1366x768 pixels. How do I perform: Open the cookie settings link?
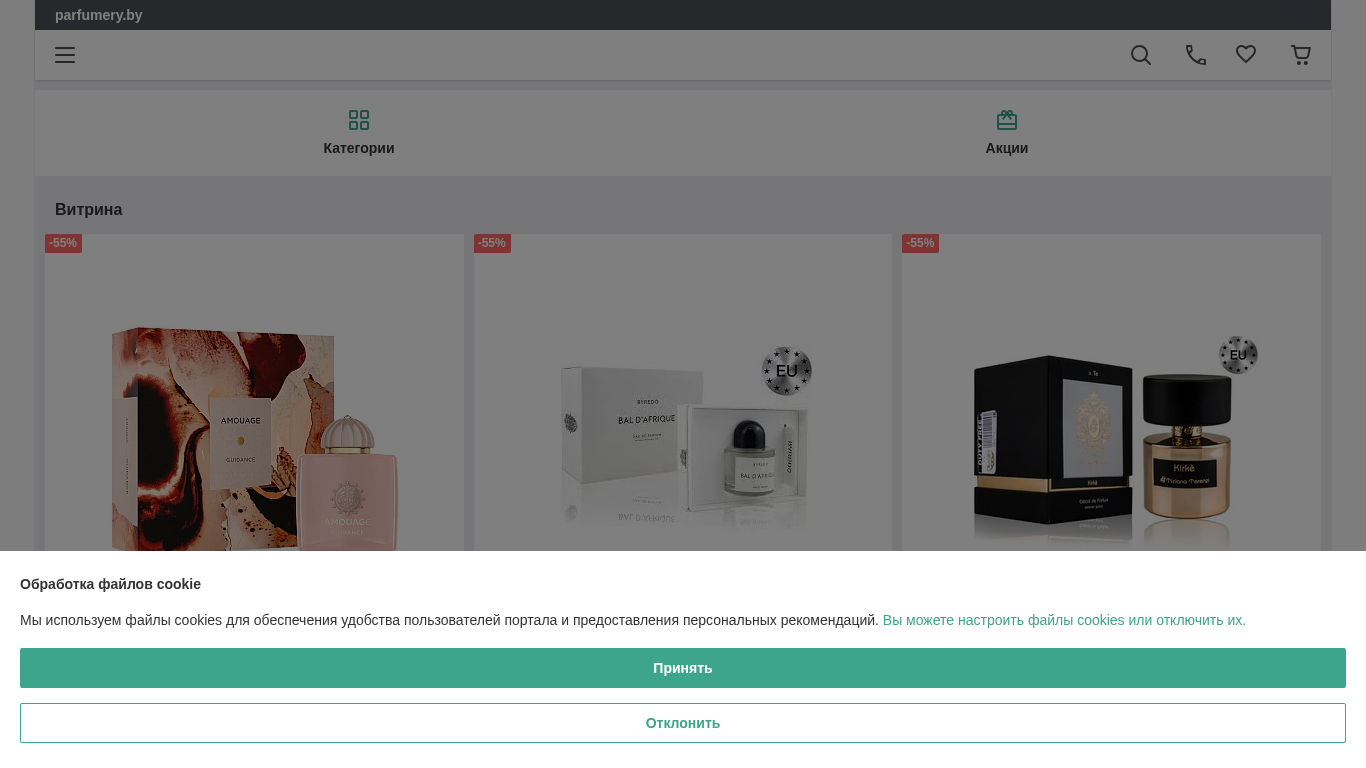(1064, 620)
